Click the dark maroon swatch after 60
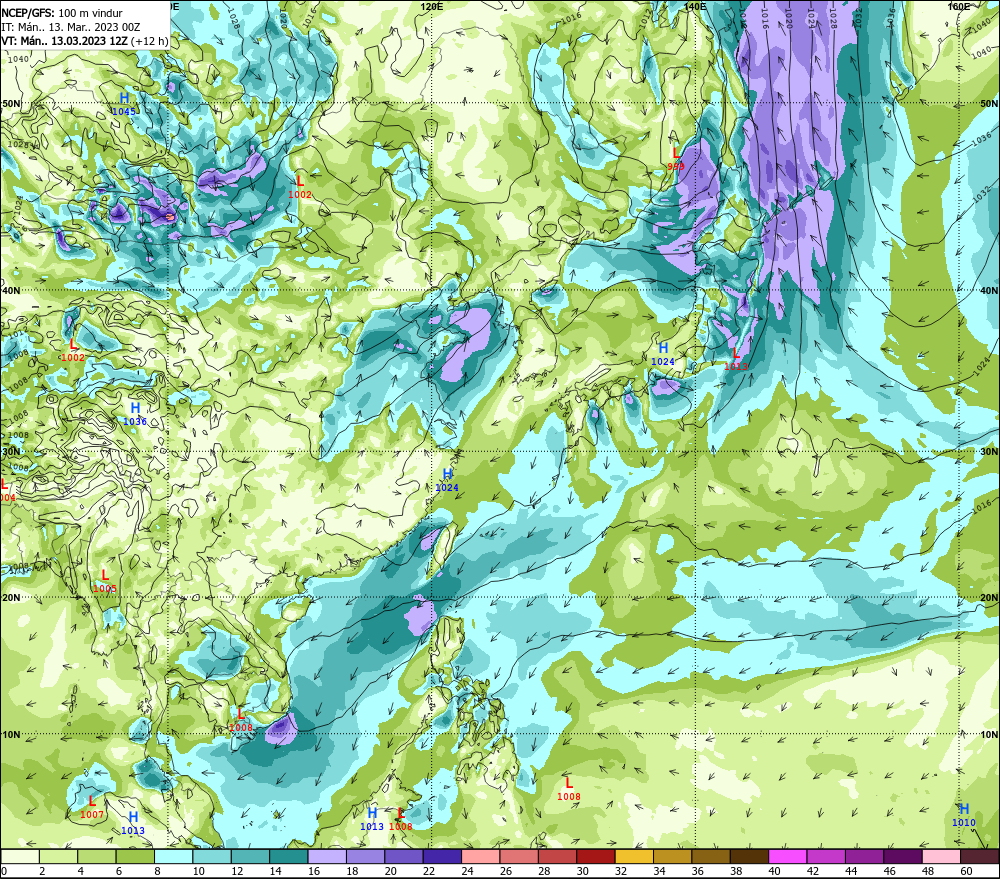This screenshot has width=1000, height=879. [980, 856]
